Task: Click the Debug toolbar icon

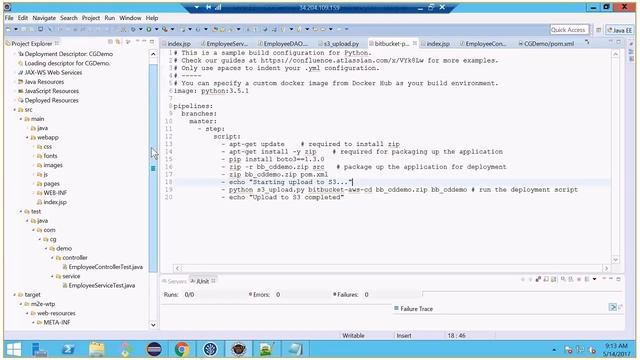Action: 133,29
